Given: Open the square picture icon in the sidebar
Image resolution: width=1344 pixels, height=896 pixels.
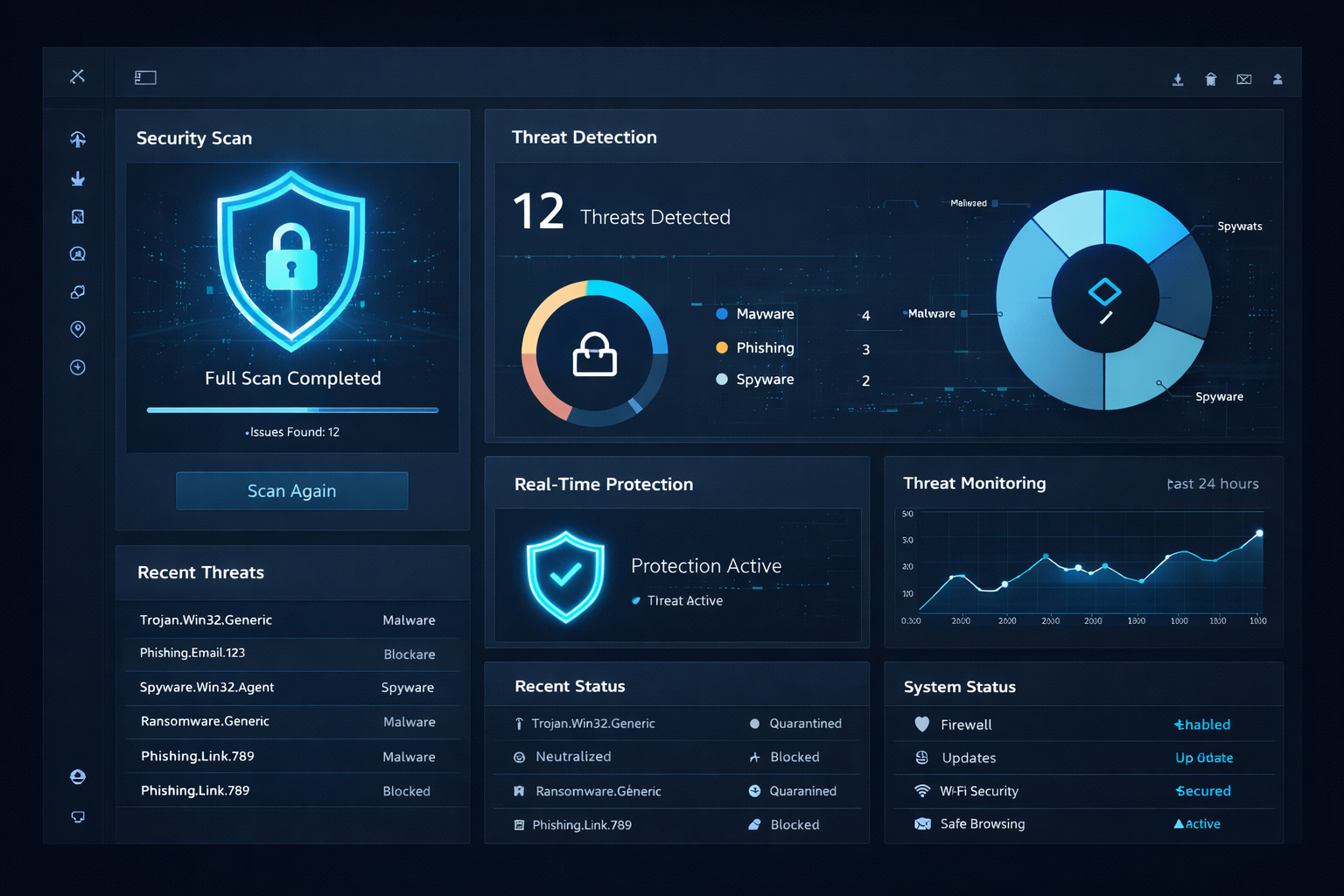Looking at the screenshot, I should [x=78, y=216].
